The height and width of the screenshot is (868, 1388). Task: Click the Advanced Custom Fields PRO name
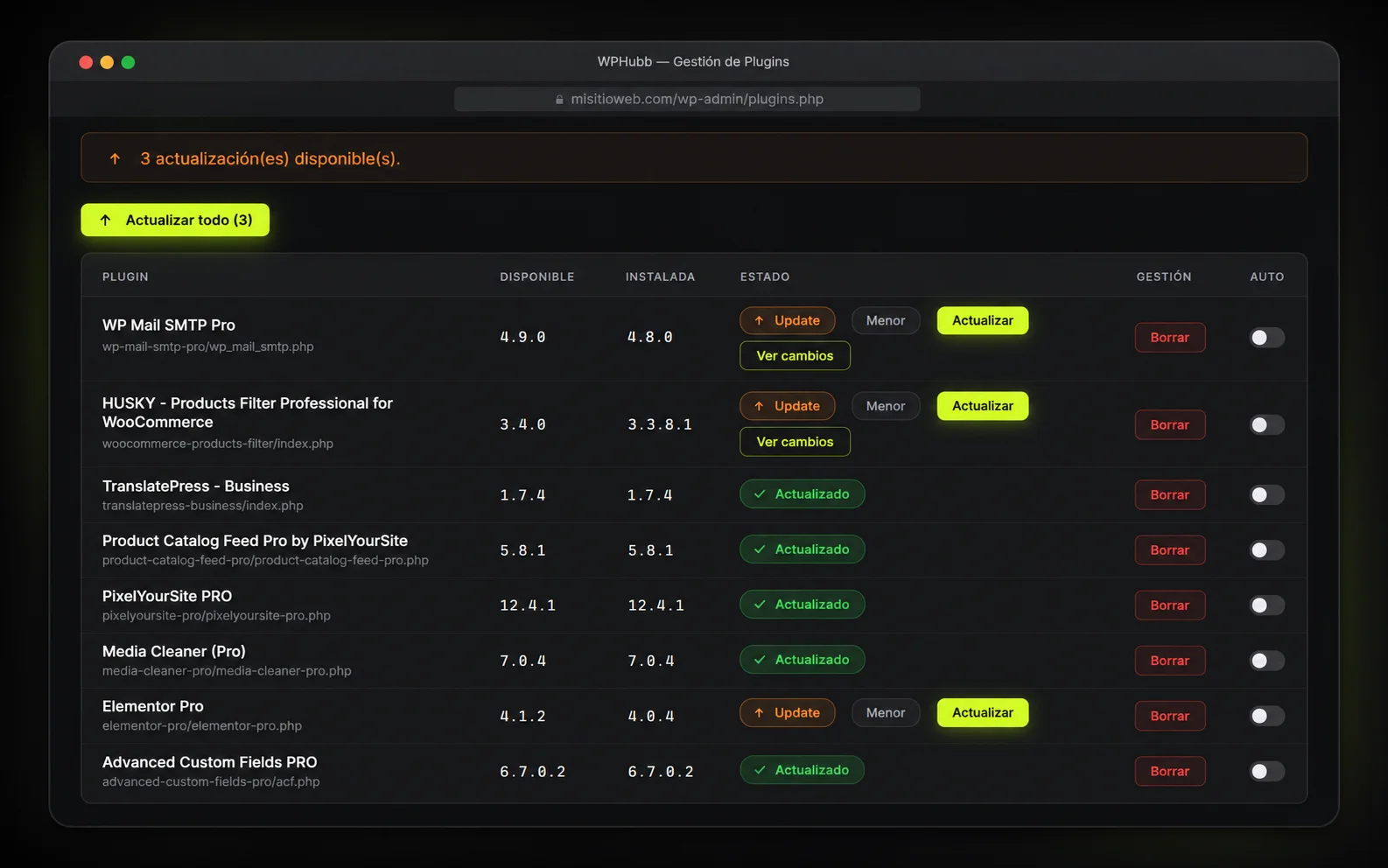point(210,762)
